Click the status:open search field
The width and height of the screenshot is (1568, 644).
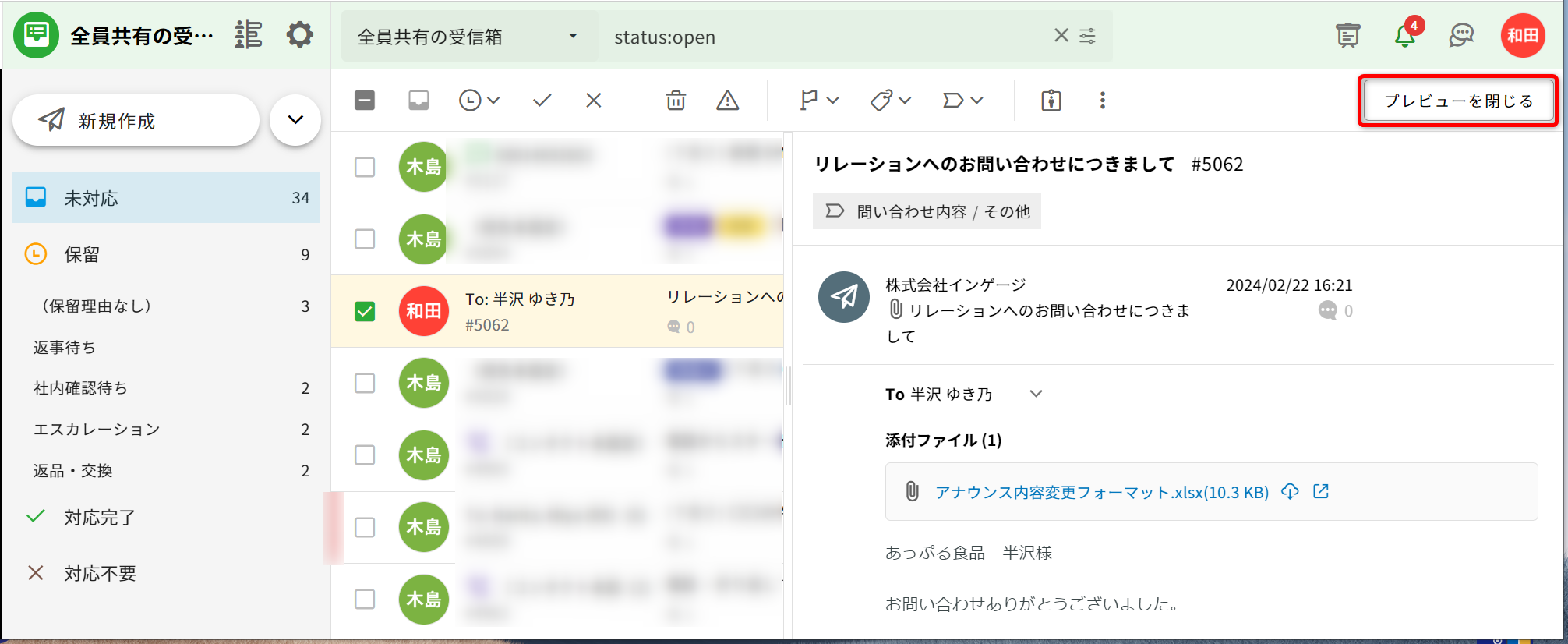(x=826, y=37)
